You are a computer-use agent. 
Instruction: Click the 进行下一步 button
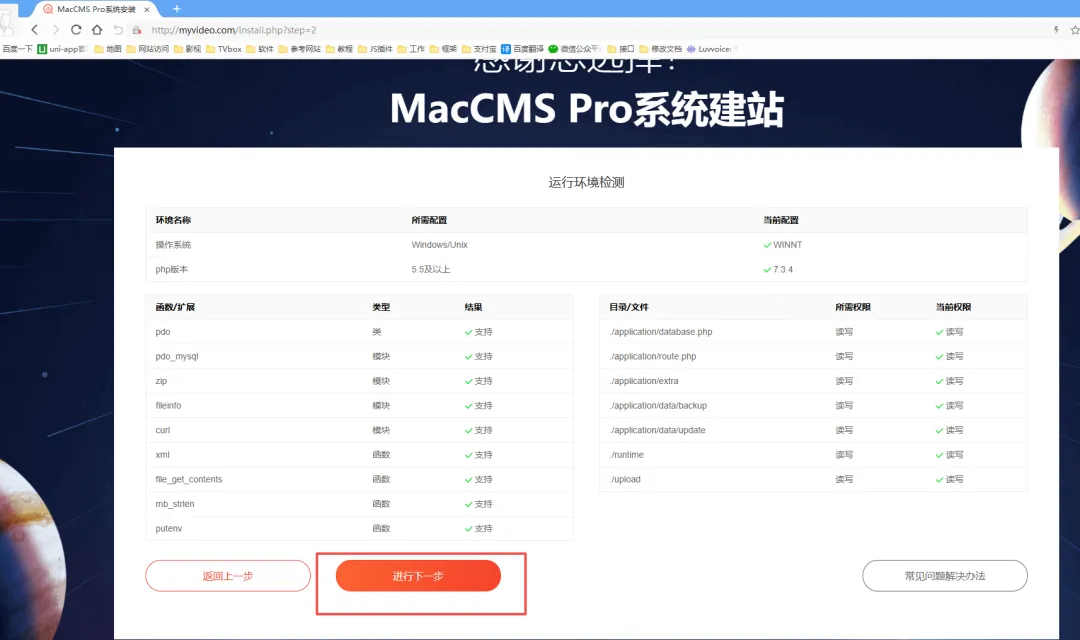(x=418, y=576)
